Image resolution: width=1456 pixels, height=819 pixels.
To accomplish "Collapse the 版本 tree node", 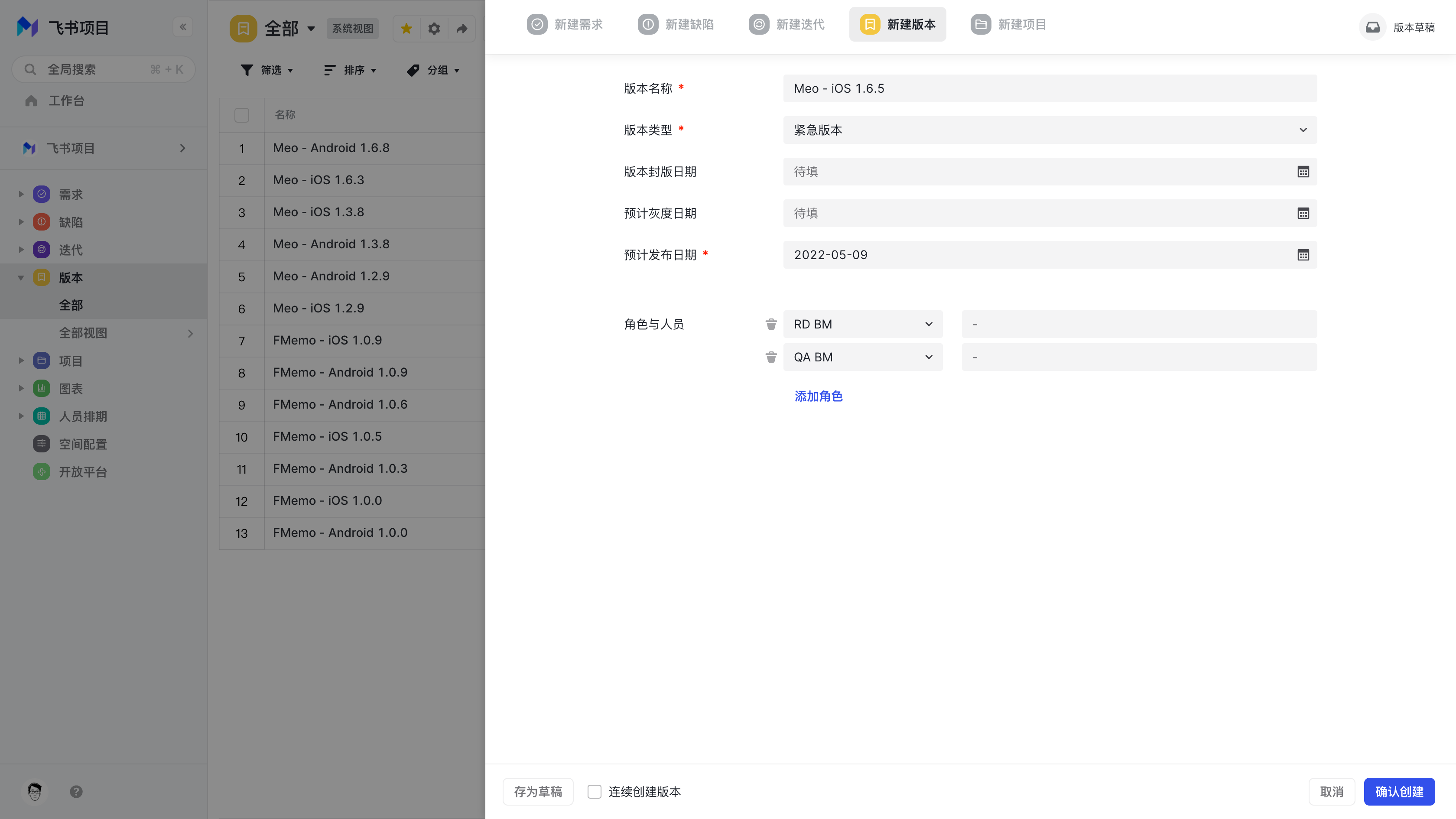I will [21, 277].
